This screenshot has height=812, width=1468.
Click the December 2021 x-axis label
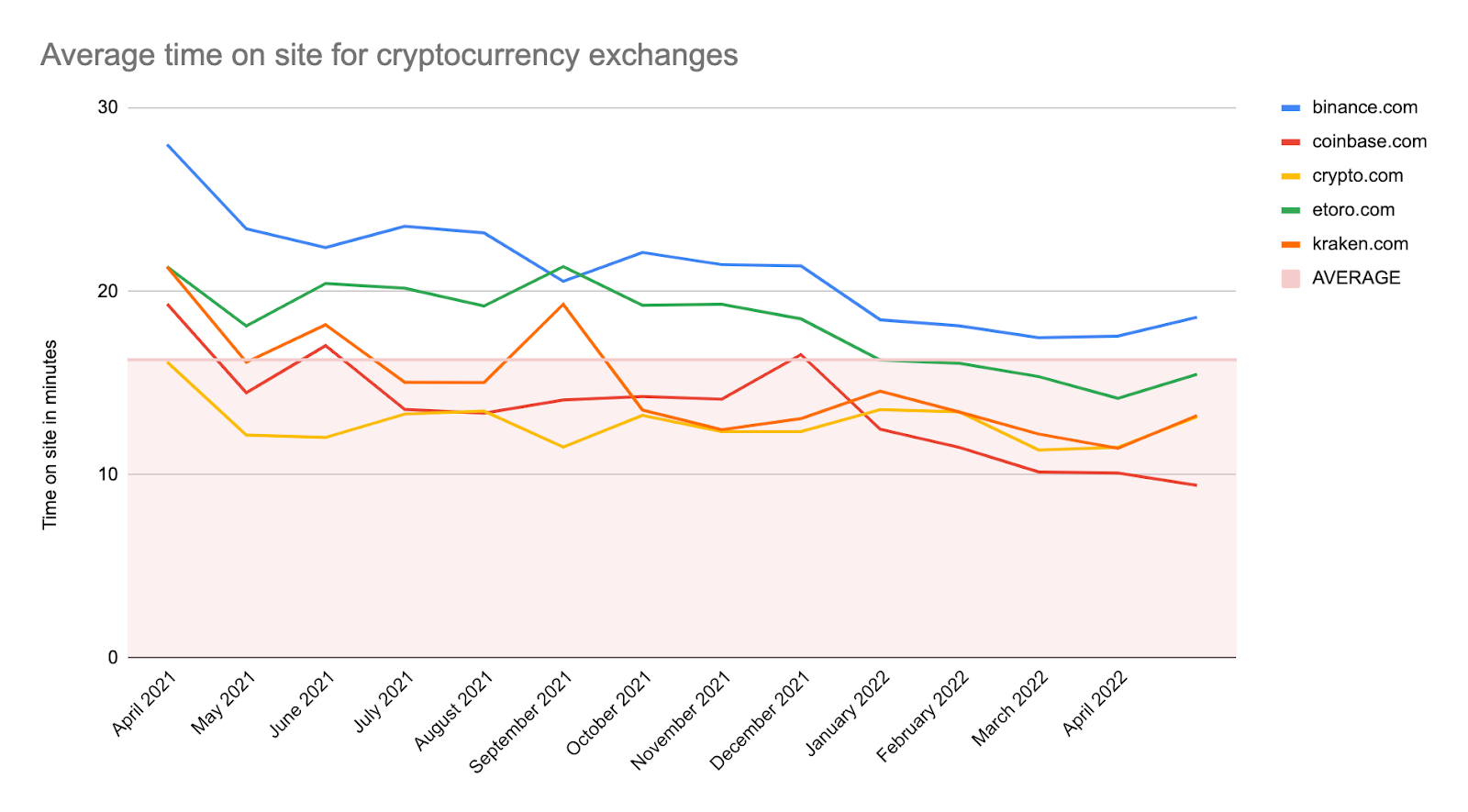761,719
